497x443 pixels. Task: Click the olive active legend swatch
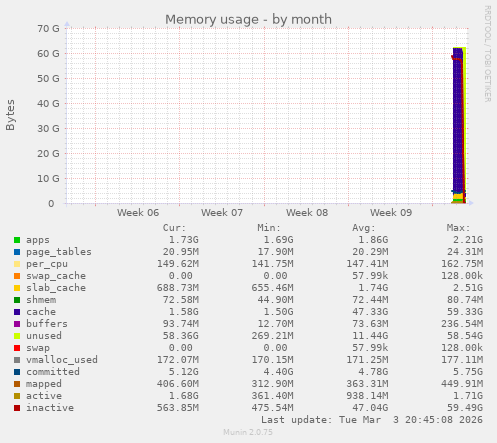click(x=17, y=396)
